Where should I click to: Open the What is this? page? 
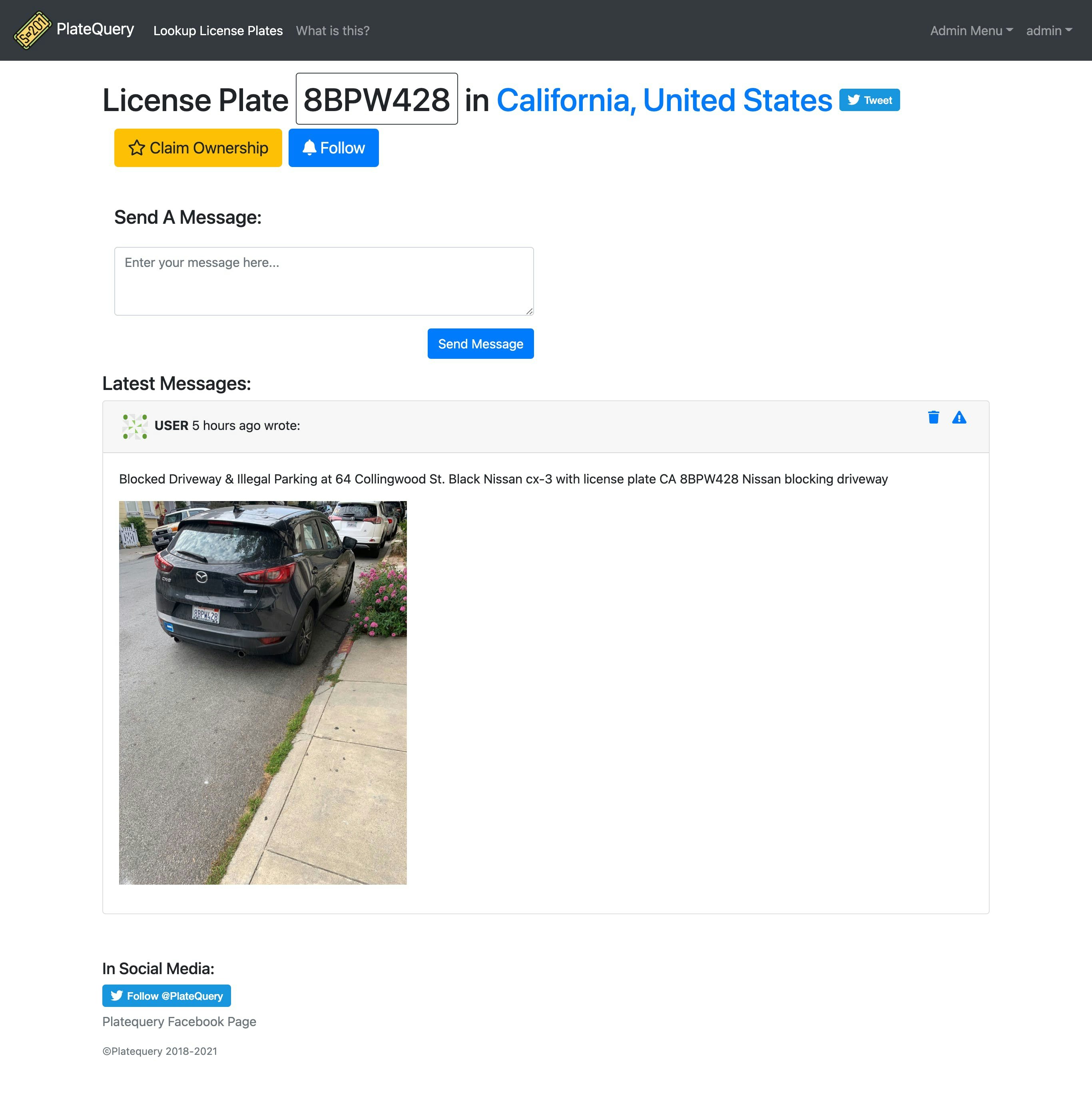click(x=333, y=30)
